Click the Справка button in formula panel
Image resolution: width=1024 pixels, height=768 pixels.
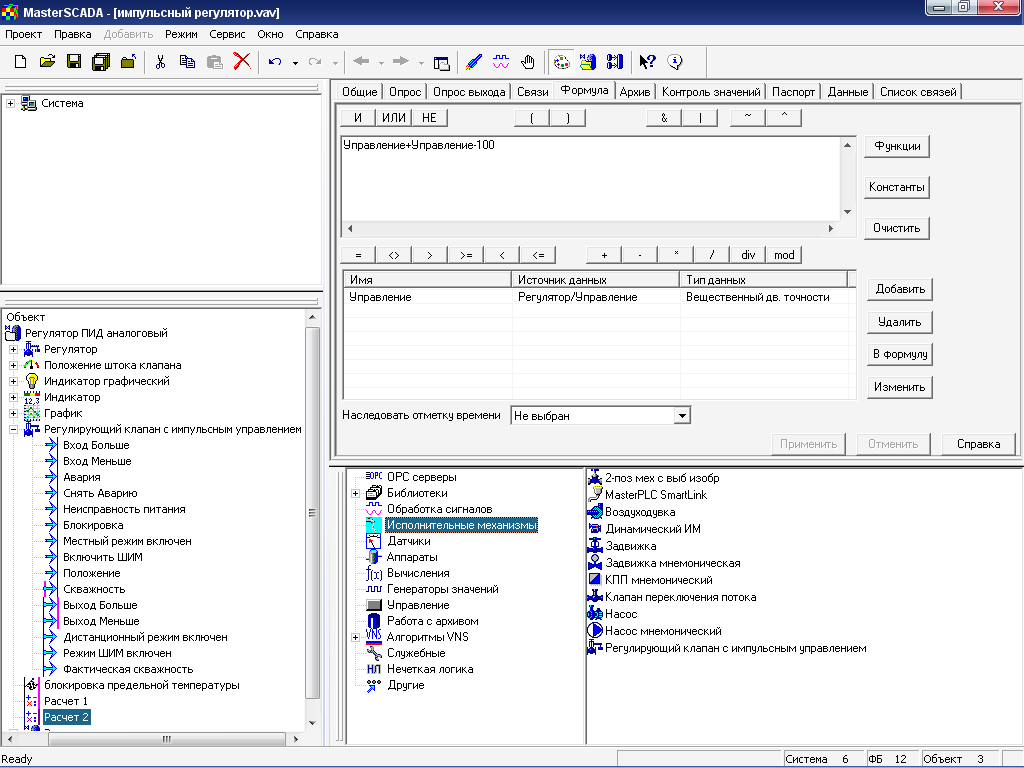coord(978,444)
